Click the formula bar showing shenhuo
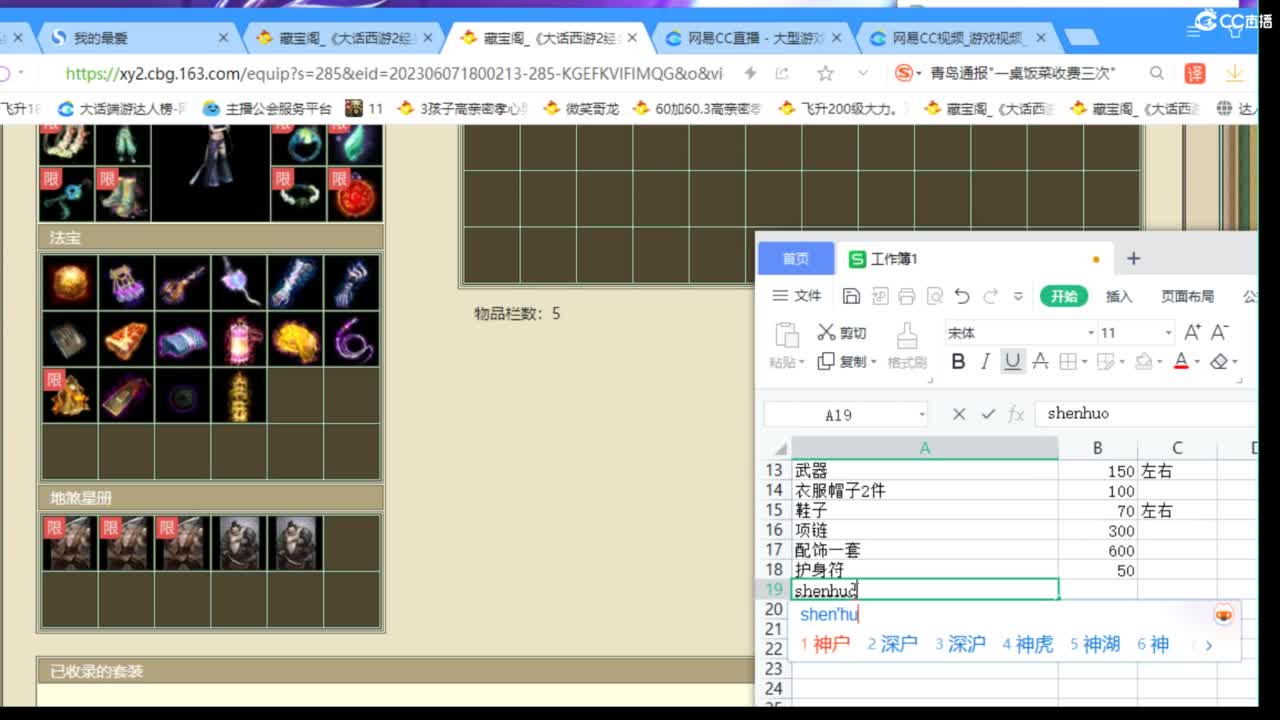The image size is (1280, 720). tap(1145, 414)
